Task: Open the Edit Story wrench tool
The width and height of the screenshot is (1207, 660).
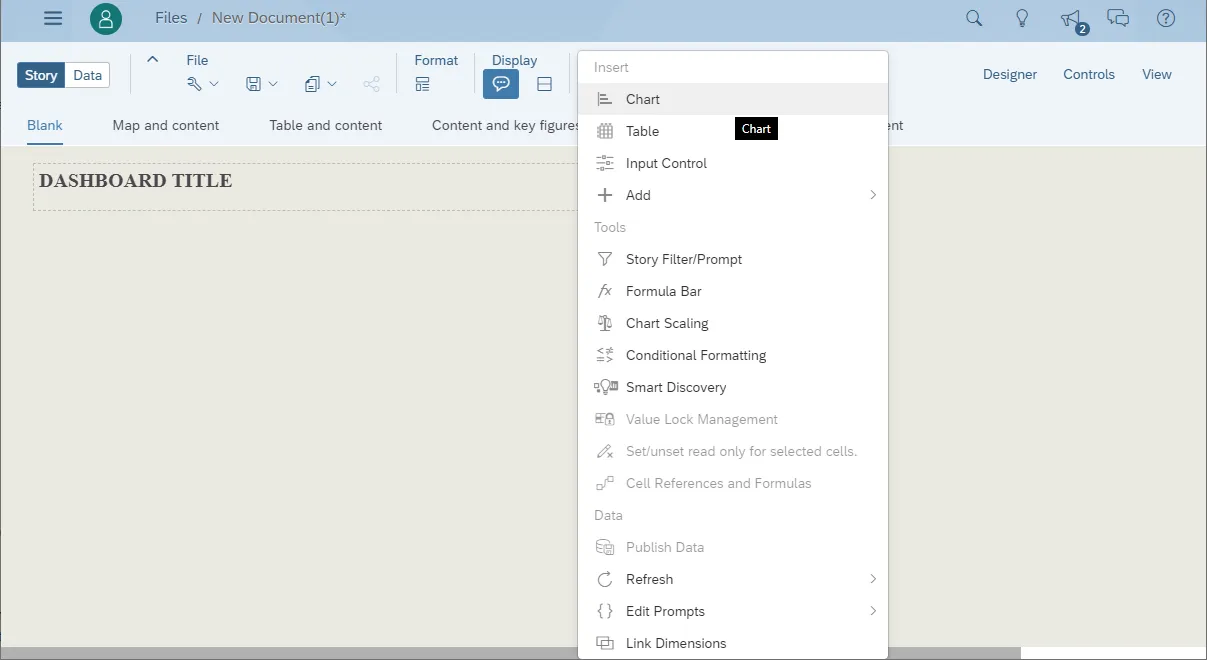Action: pyautogui.click(x=196, y=83)
